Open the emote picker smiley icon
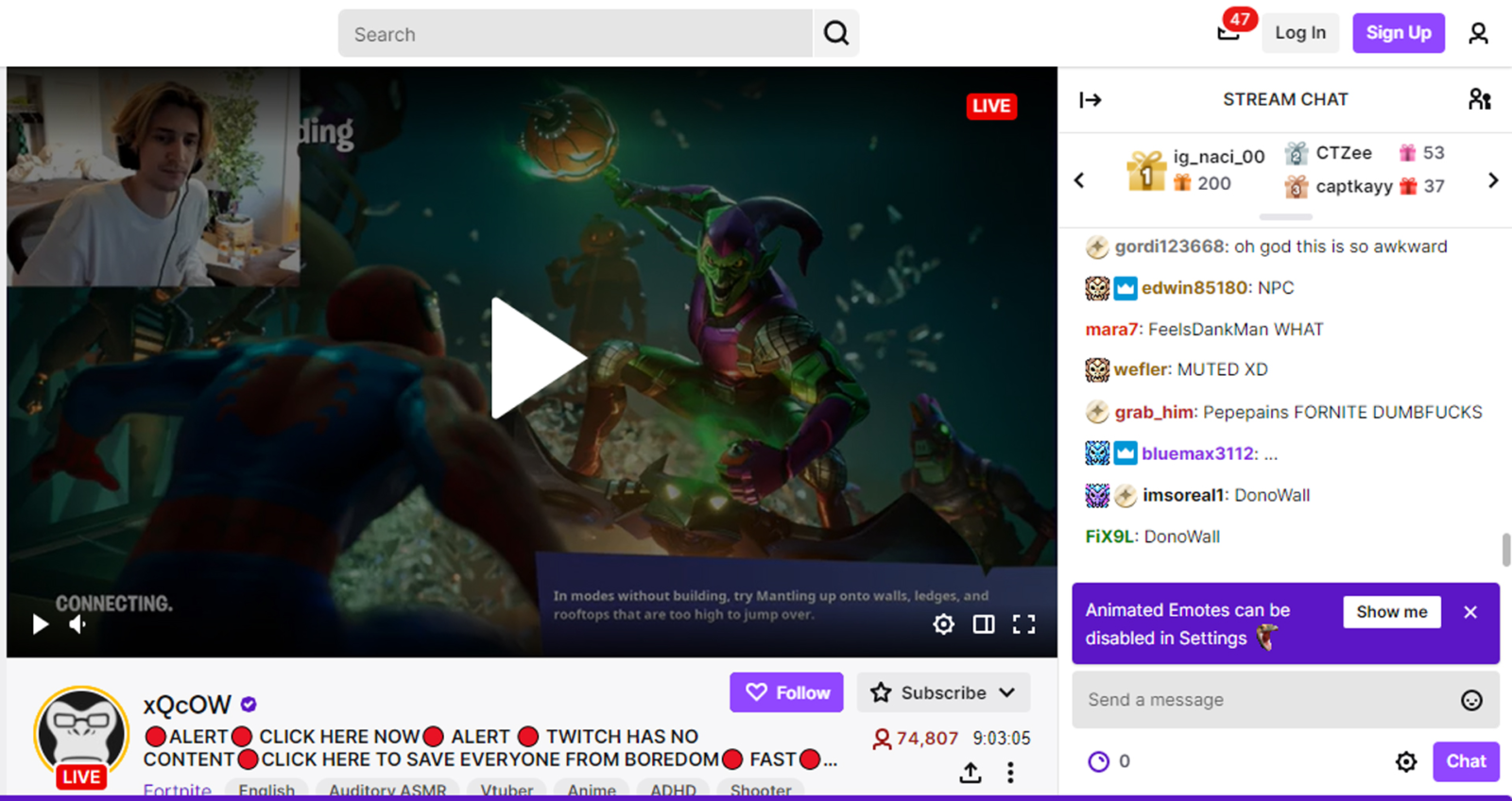 tap(1471, 700)
